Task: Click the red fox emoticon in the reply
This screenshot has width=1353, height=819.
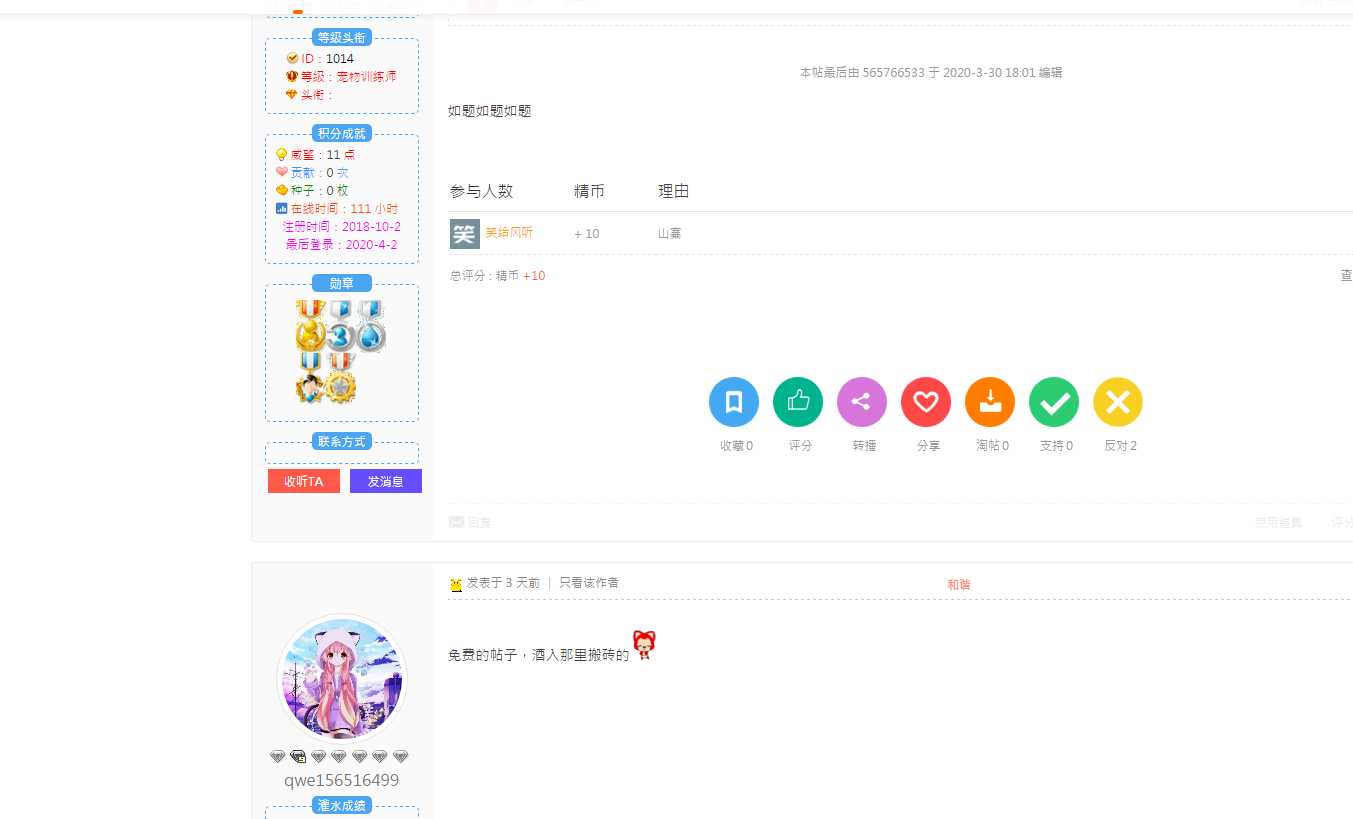Action: [644, 645]
